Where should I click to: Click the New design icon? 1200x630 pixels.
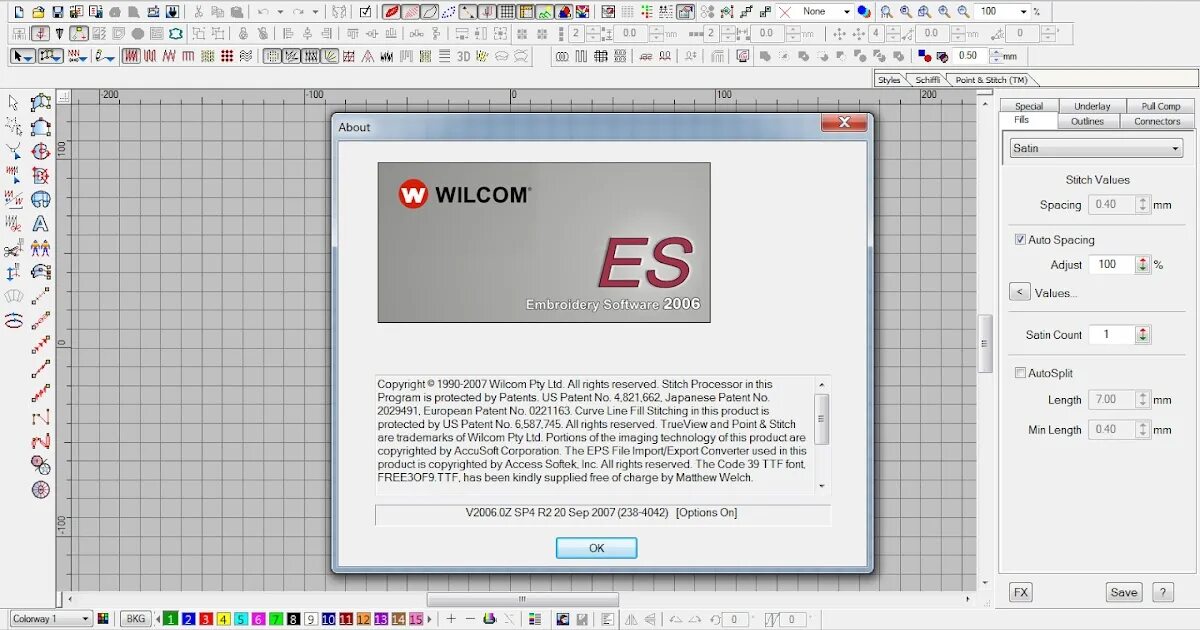tap(19, 12)
